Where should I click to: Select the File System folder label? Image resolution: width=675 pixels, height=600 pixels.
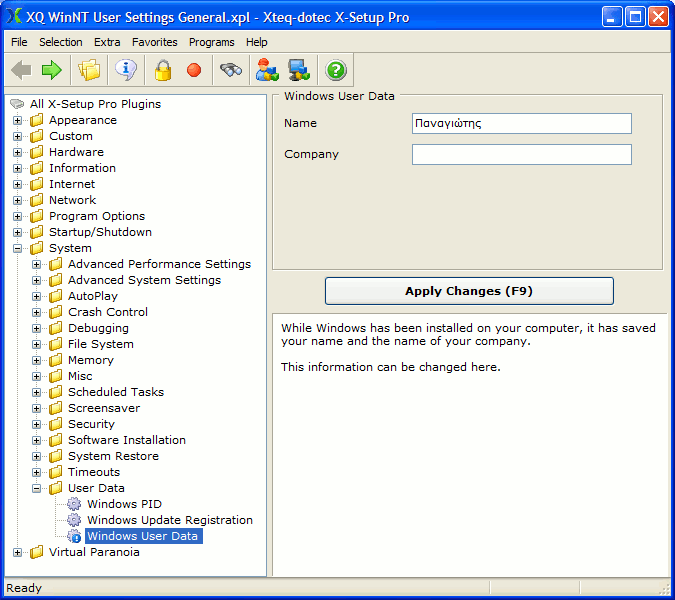point(101,344)
